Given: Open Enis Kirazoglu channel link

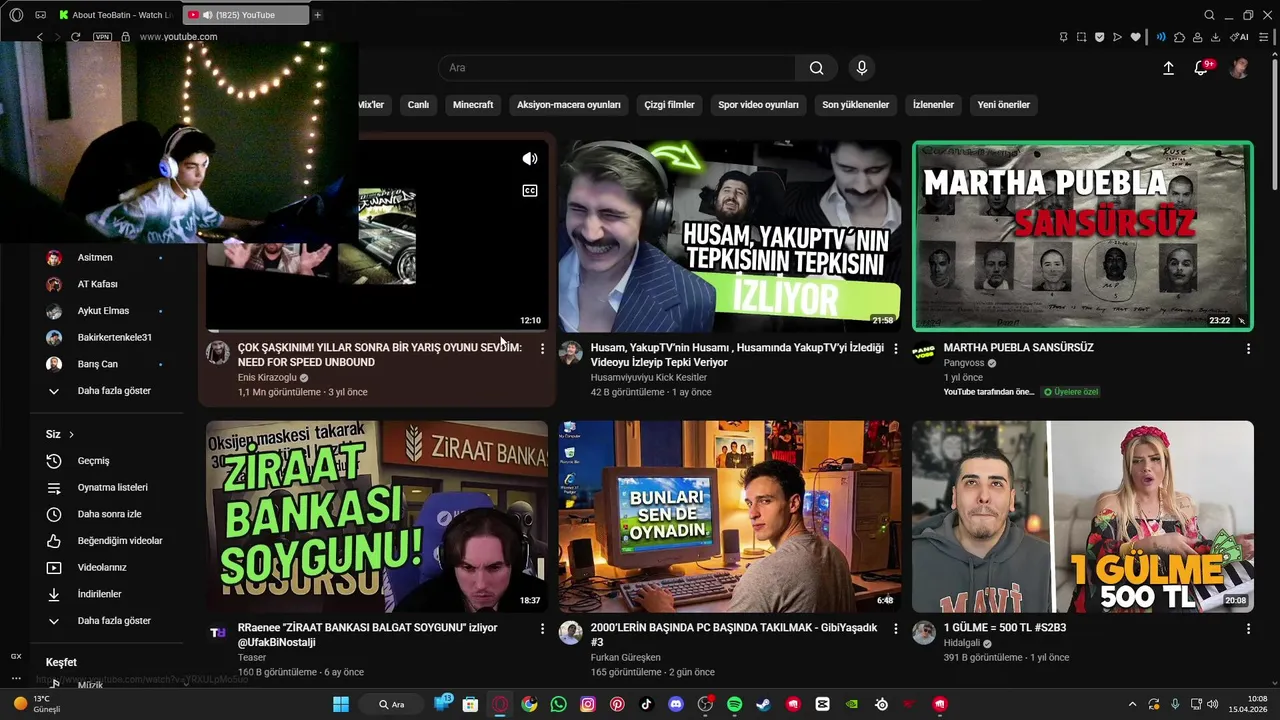Looking at the screenshot, I should (267, 378).
